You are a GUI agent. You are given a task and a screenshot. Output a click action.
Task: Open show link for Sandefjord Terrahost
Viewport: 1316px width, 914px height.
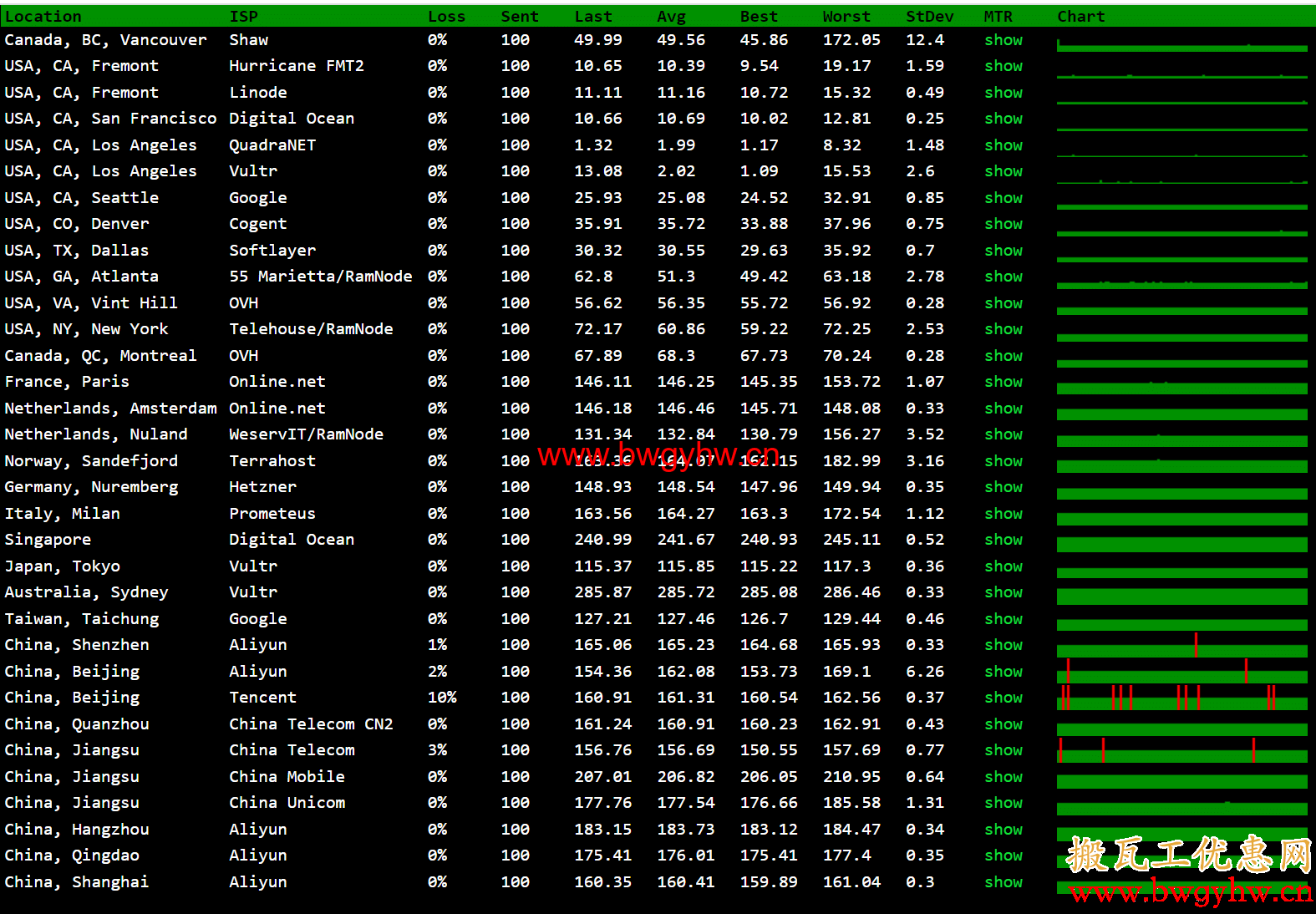point(1004,461)
